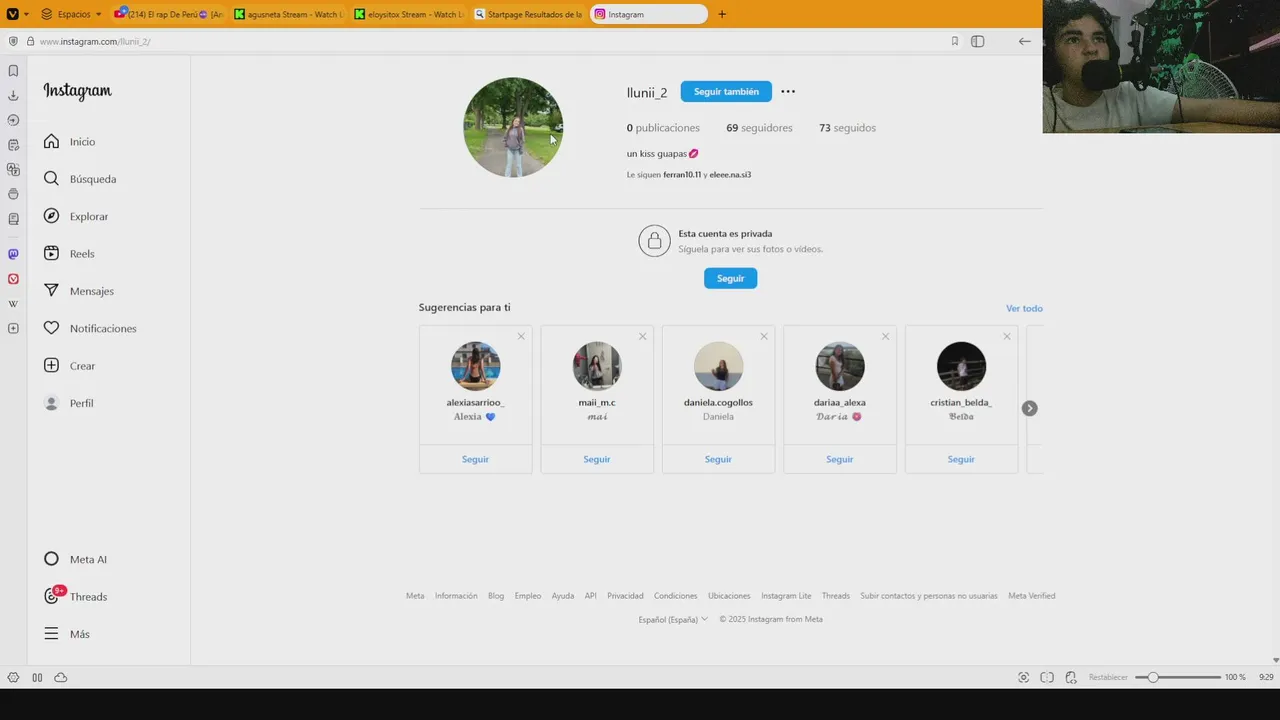Select the active Instagram tab
Screen dimensions: 1280x720
pos(649,14)
